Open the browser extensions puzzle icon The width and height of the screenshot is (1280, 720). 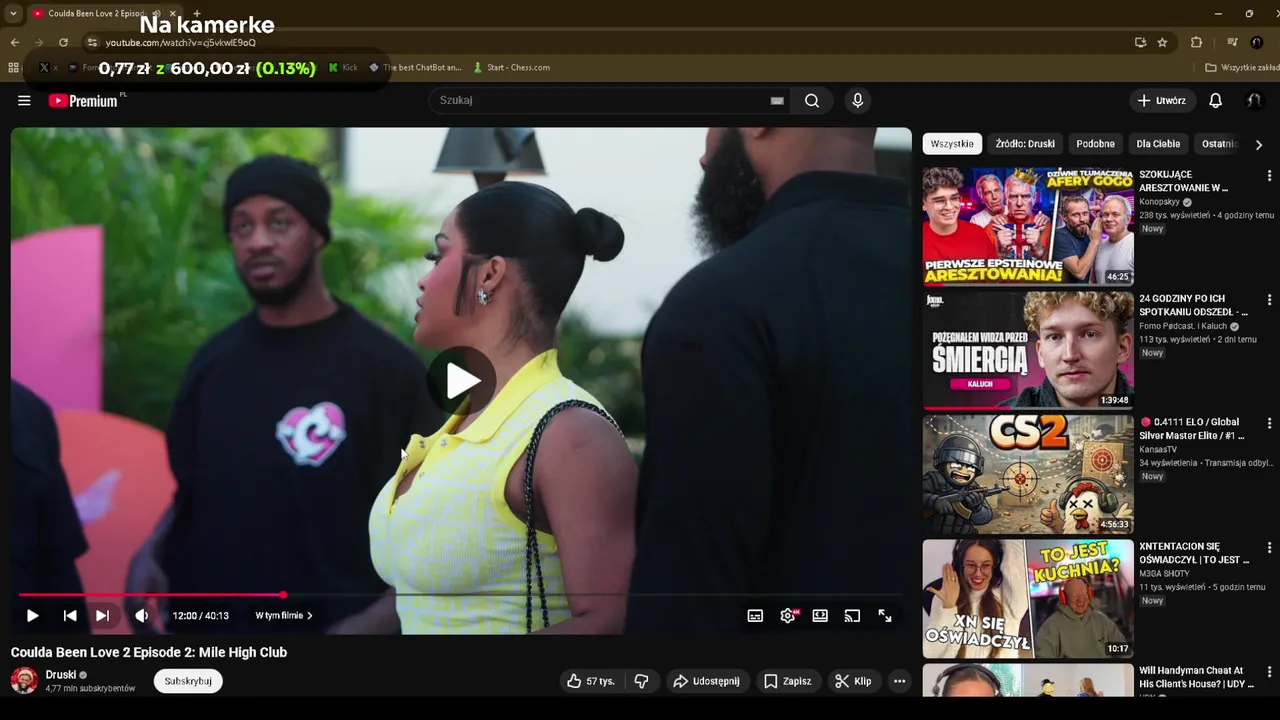tap(1196, 42)
